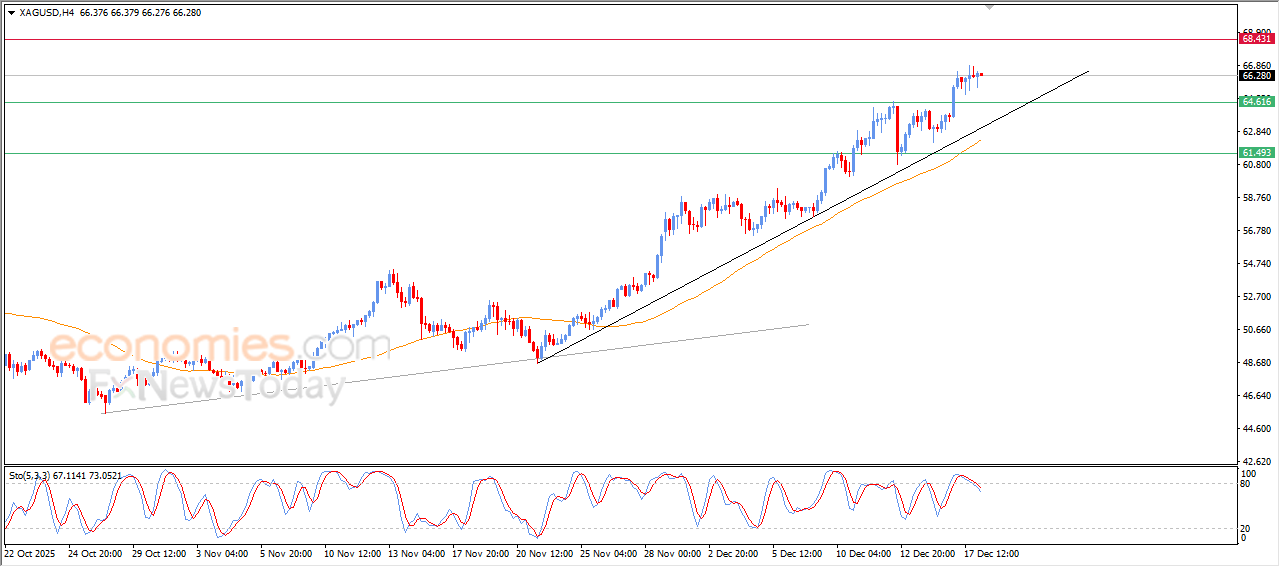Screen dimensions: 1280x567
Task: Click the green 61.493 price label
Action: 1257,153
